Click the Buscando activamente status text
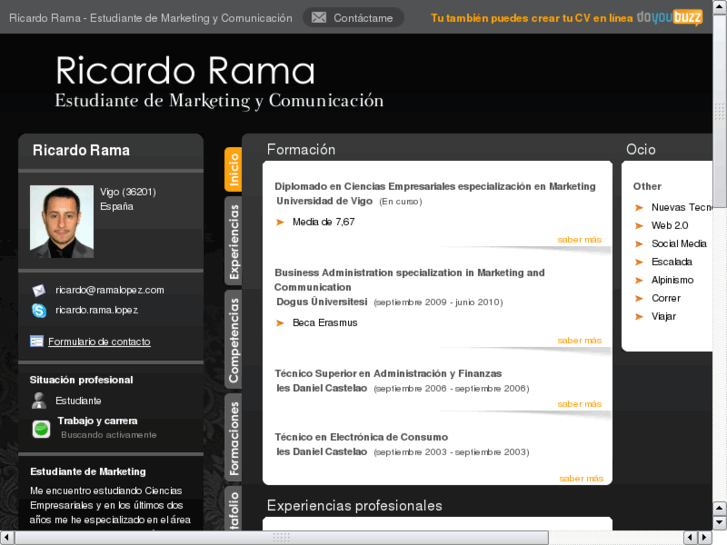This screenshot has width=727, height=545. [109, 435]
